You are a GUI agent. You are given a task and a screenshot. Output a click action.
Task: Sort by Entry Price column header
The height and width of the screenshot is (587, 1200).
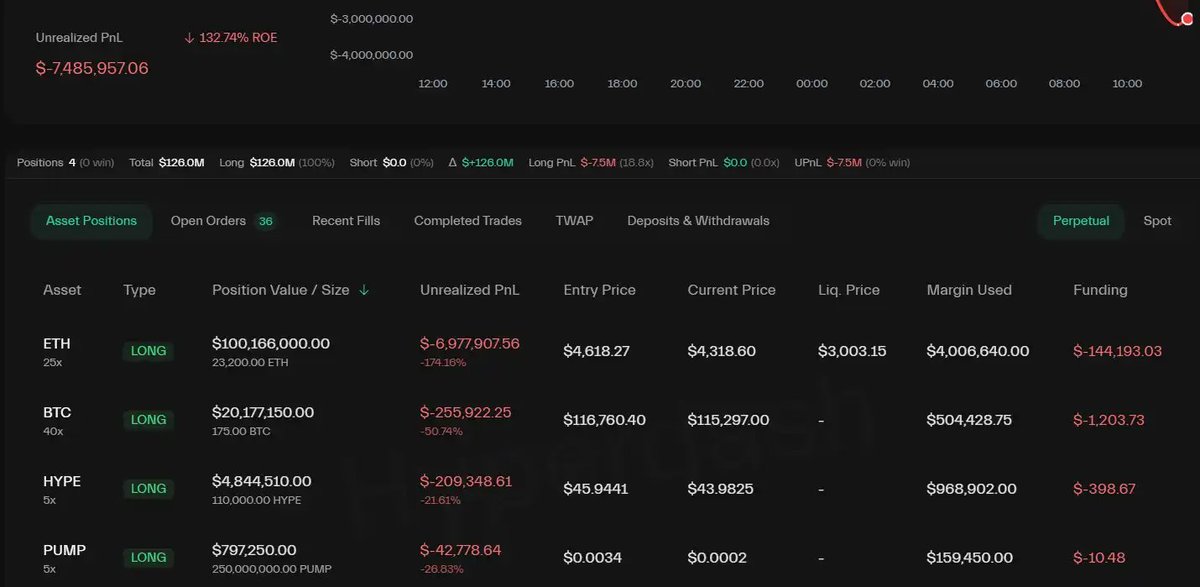[x=599, y=290]
